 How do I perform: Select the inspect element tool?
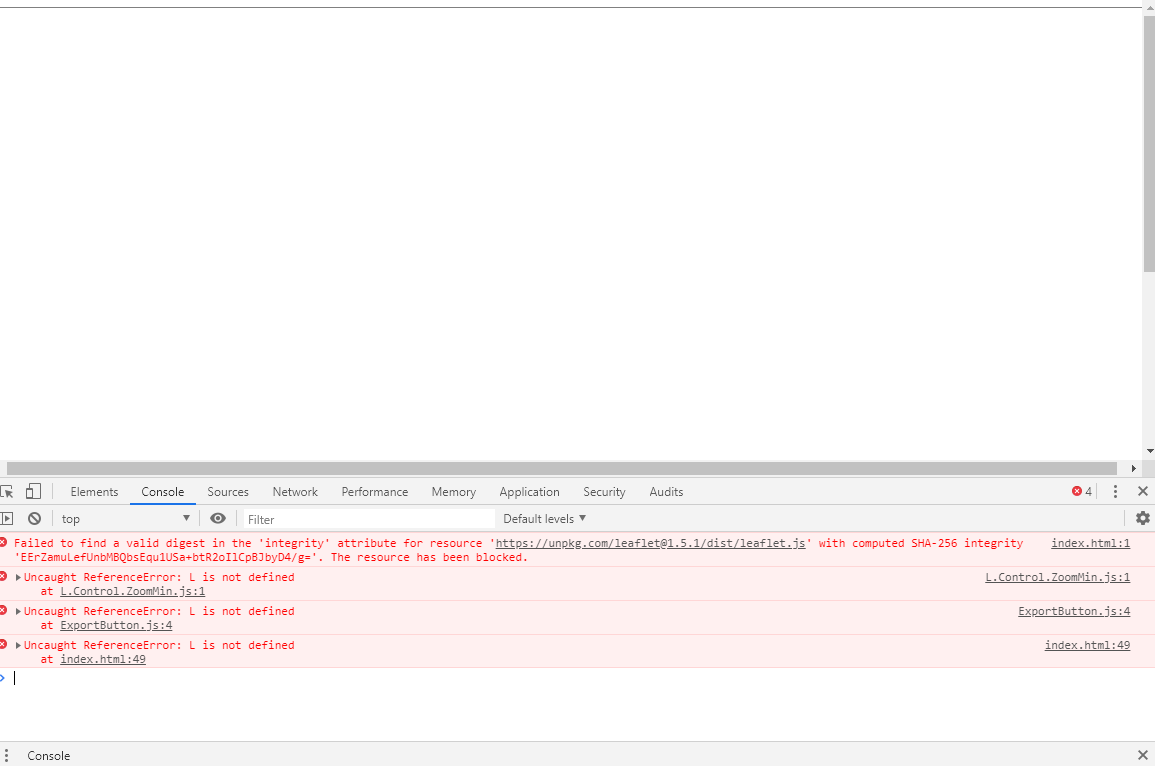pos(8,491)
